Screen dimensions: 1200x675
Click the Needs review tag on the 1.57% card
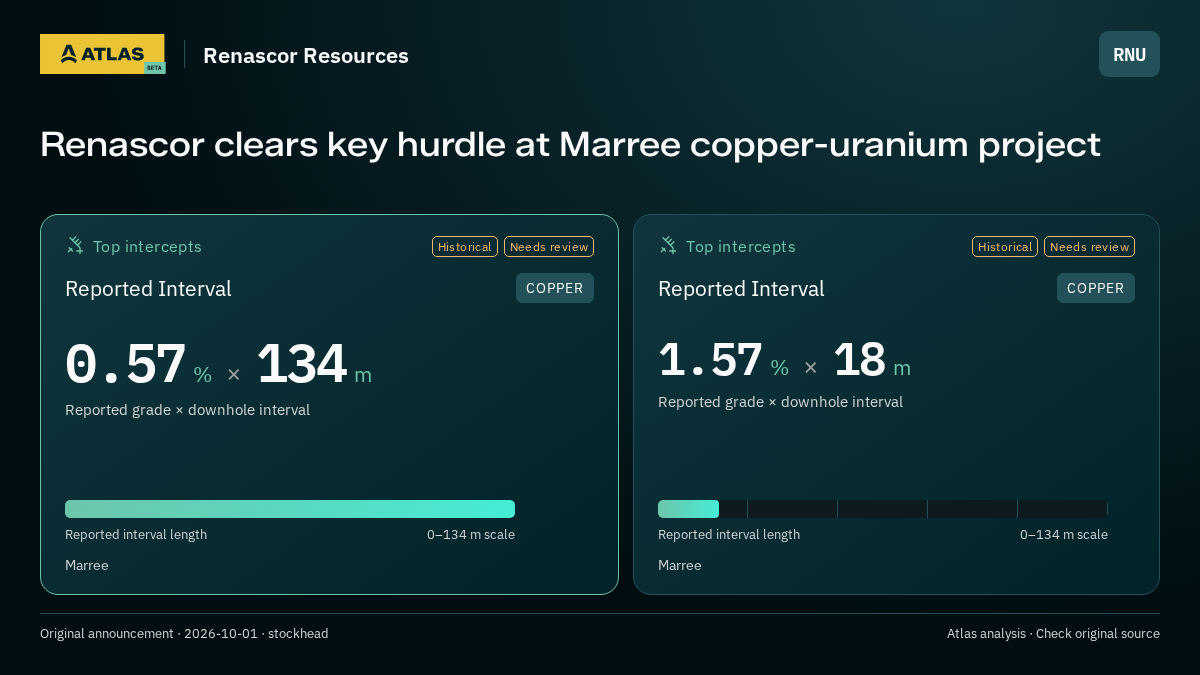(1089, 246)
